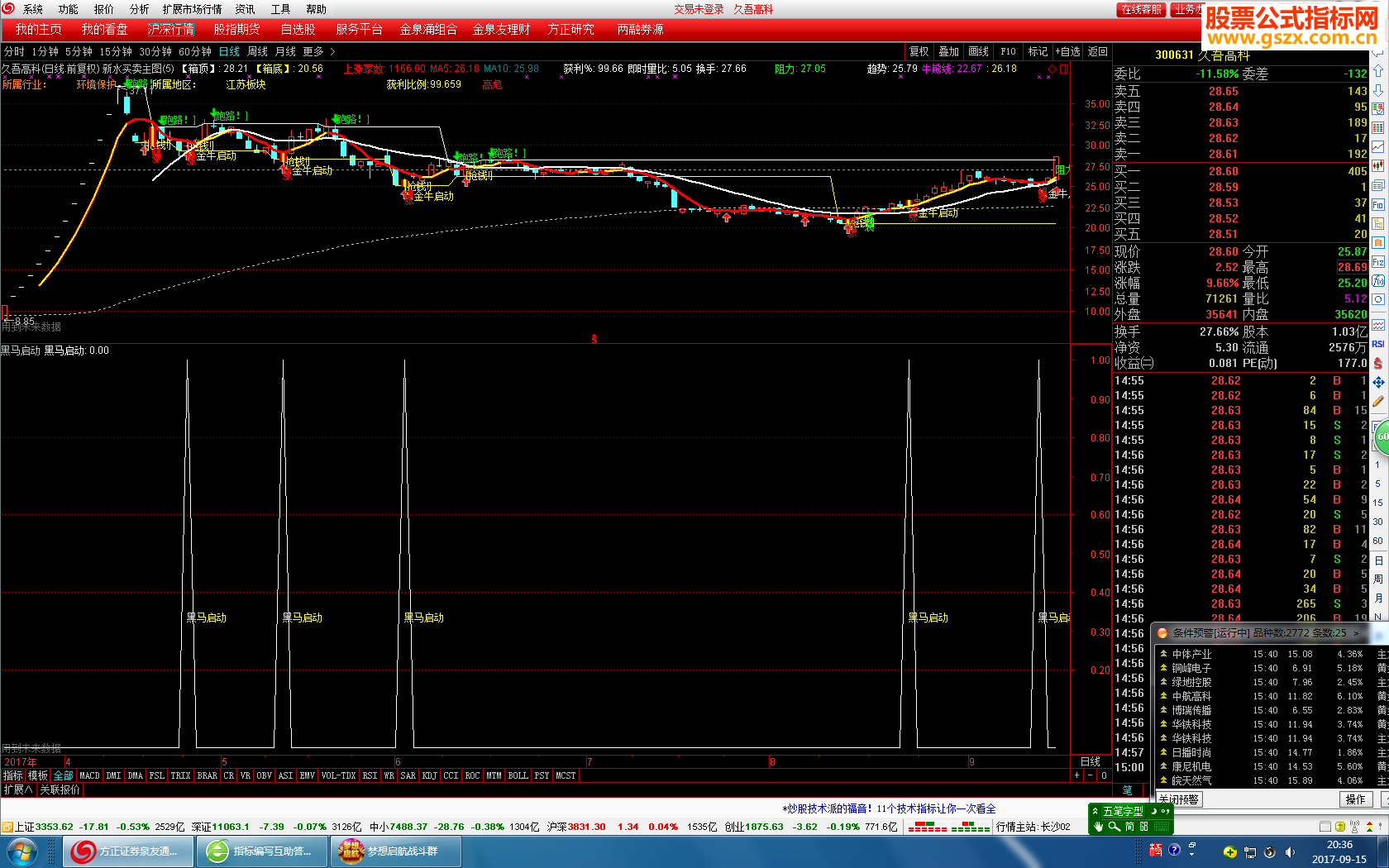The width and height of the screenshot is (1389, 868).
Task: Click the F12 icon in right sidebar
Action: (x=1378, y=262)
